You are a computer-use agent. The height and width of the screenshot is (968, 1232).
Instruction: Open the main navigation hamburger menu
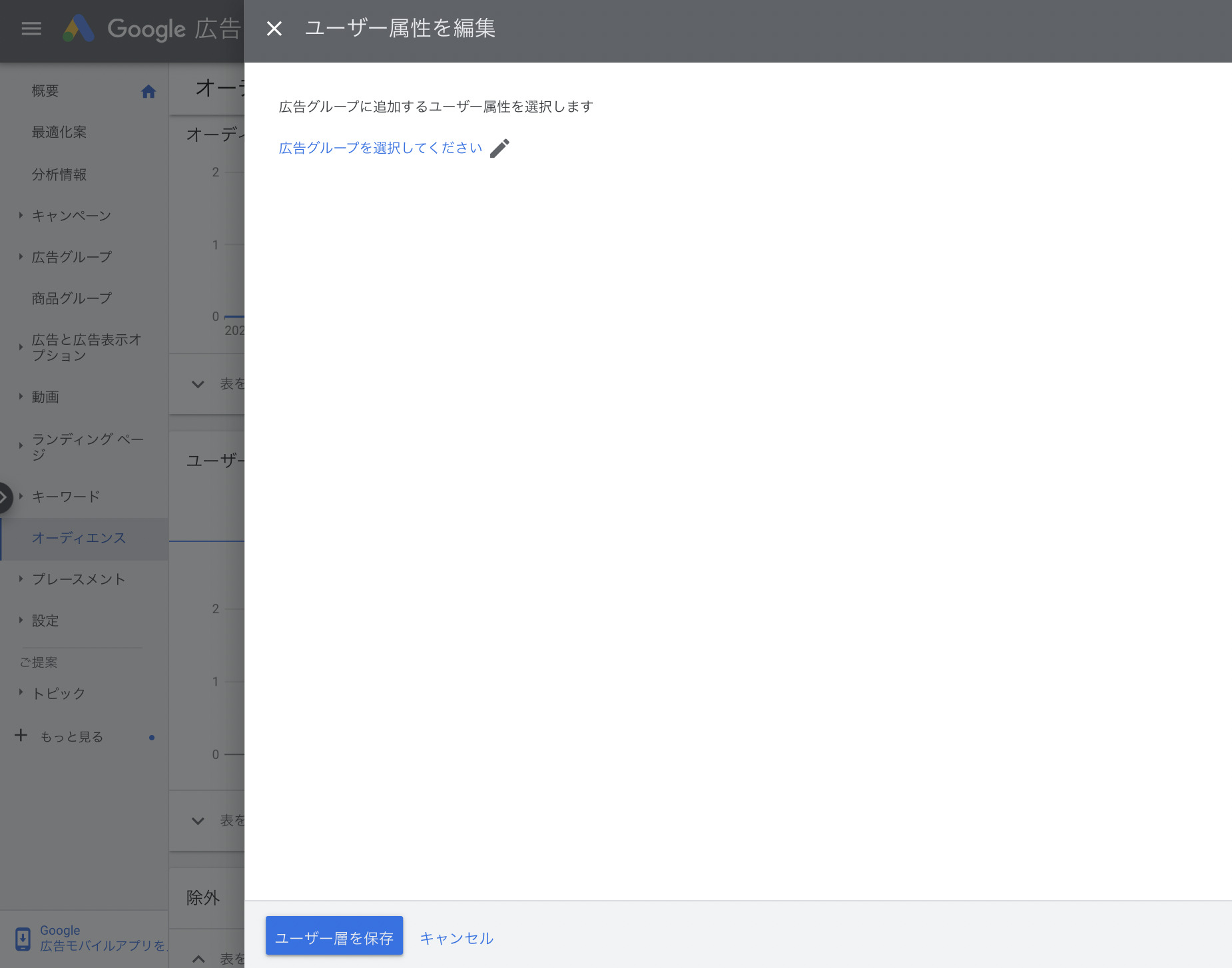click(31, 29)
